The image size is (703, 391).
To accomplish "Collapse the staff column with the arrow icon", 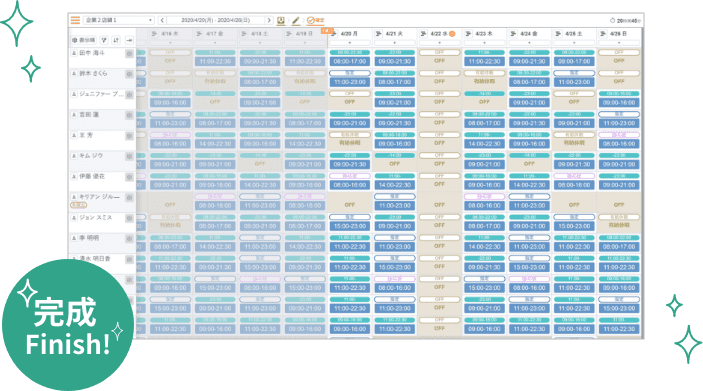I will [129, 40].
